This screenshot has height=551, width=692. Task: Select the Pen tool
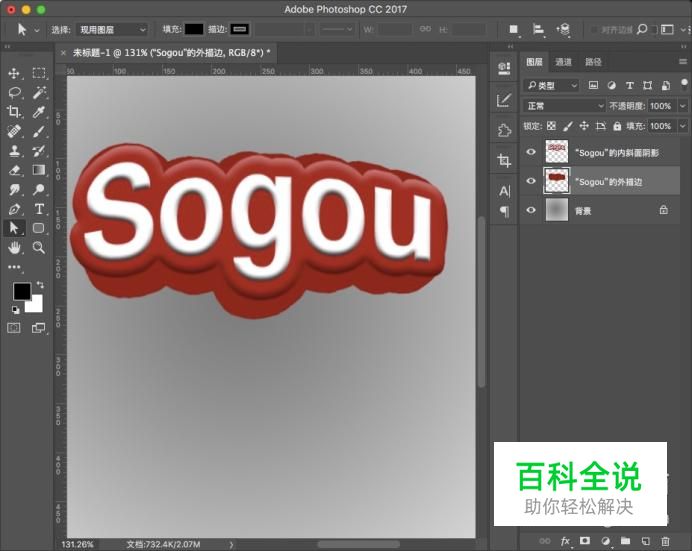14,209
